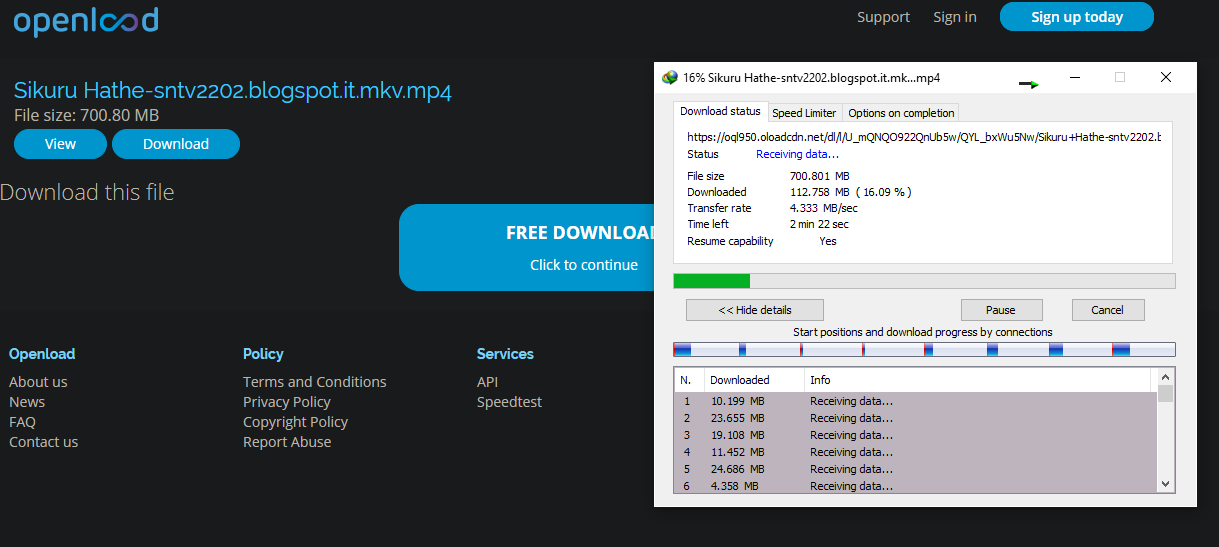Open Report Abuse link
This screenshot has width=1219, height=547.
[287, 442]
